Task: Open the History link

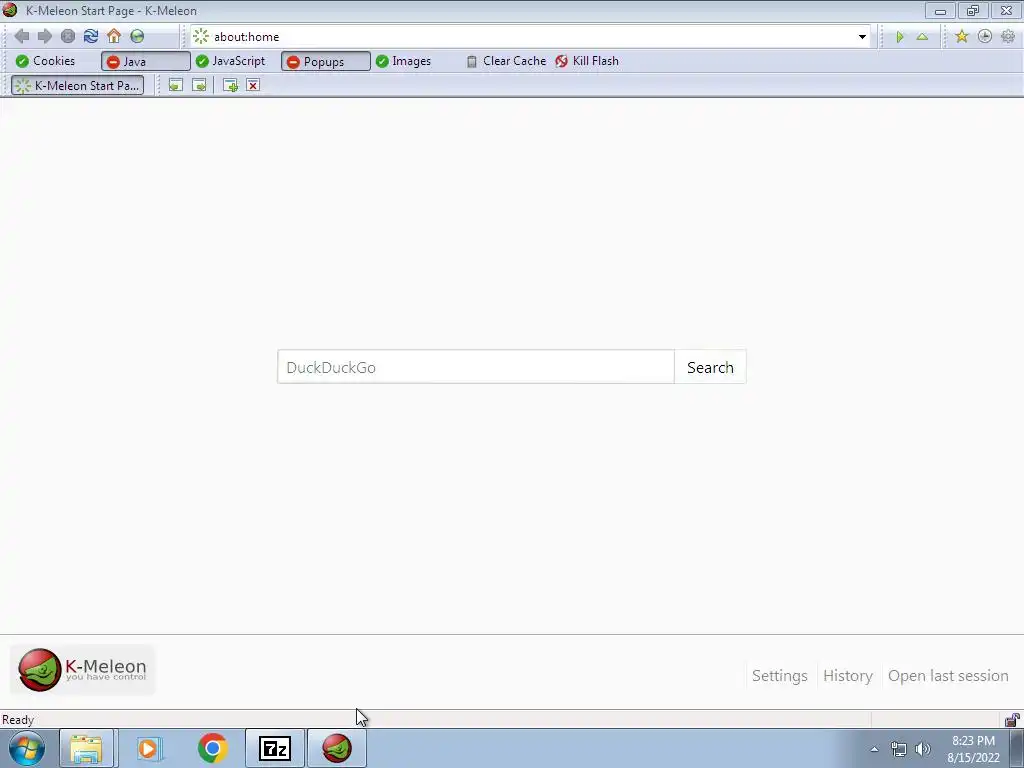Action: point(848,676)
